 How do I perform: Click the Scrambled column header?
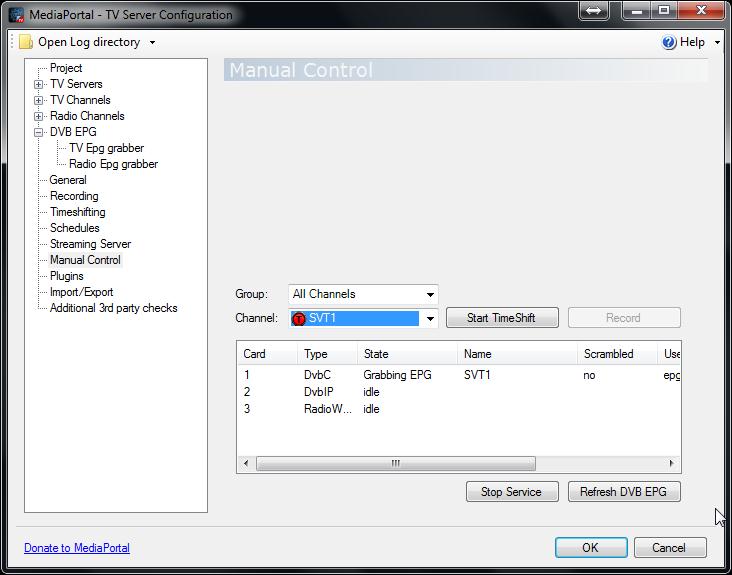[x=617, y=354]
